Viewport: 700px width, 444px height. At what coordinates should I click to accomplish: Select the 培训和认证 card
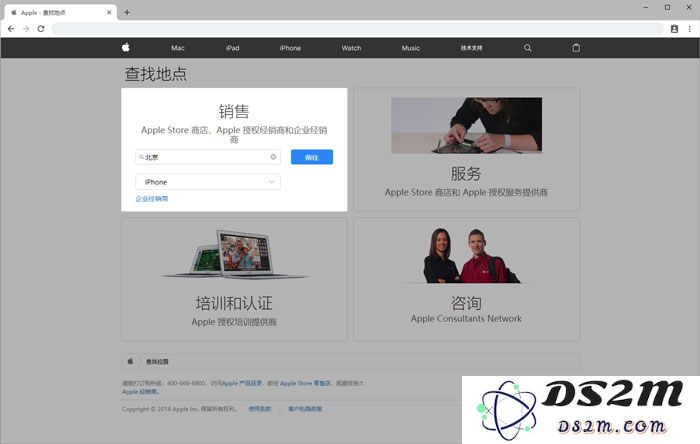(x=234, y=279)
